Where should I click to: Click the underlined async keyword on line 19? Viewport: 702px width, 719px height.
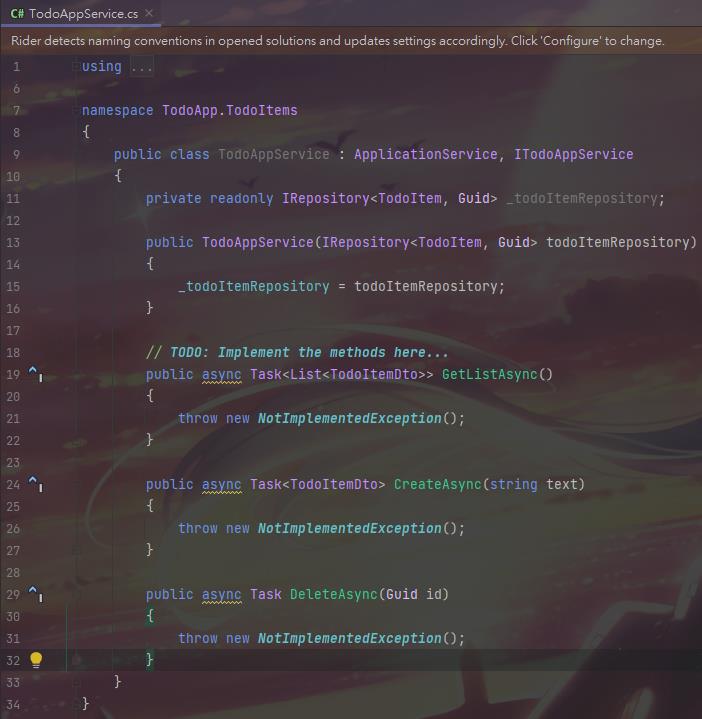(221, 374)
